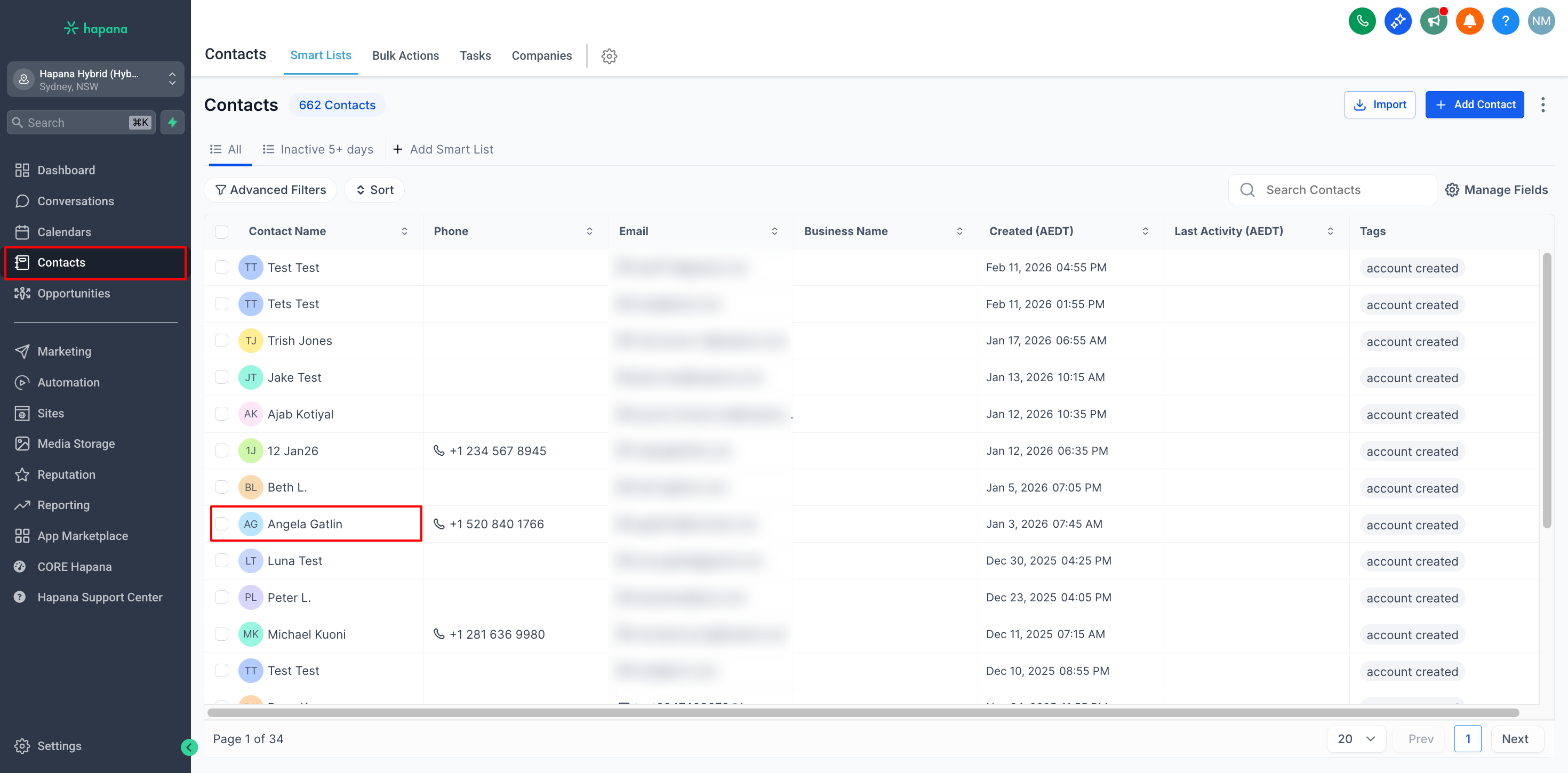
Task: Collapse sidebar with green arrow icon
Action: point(189,747)
